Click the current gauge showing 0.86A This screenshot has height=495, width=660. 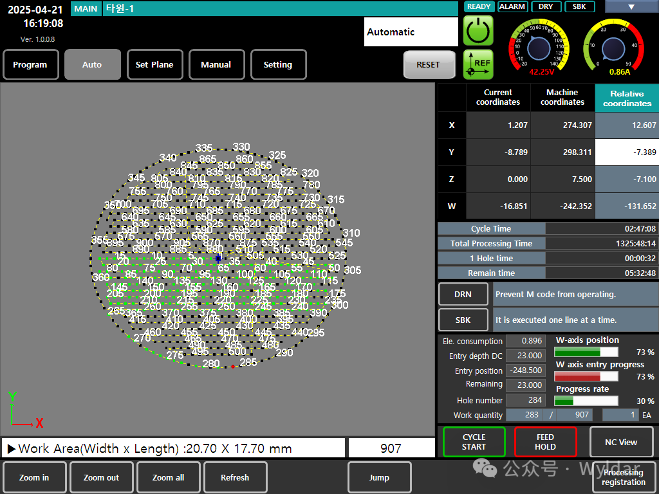614,49
